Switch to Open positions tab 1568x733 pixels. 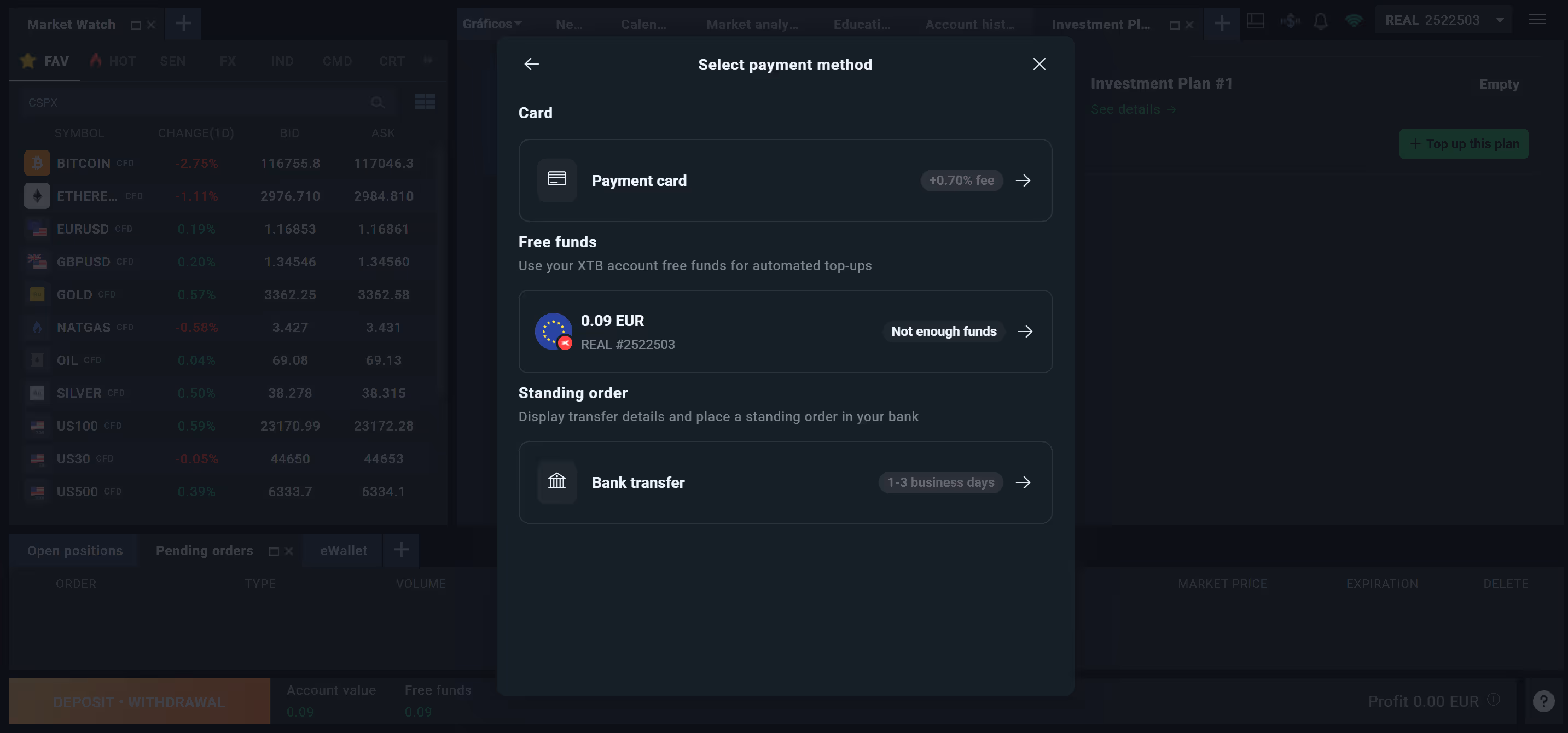click(x=74, y=550)
